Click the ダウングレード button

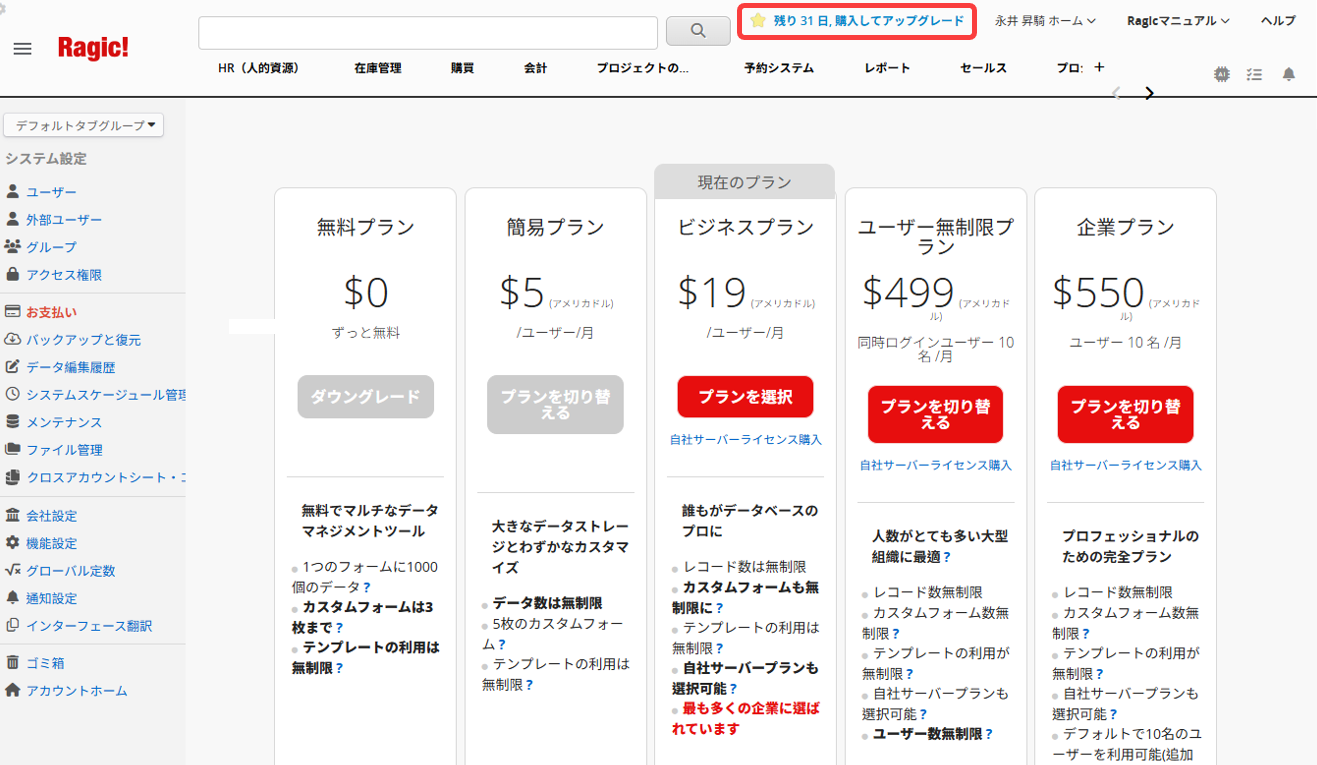click(366, 396)
